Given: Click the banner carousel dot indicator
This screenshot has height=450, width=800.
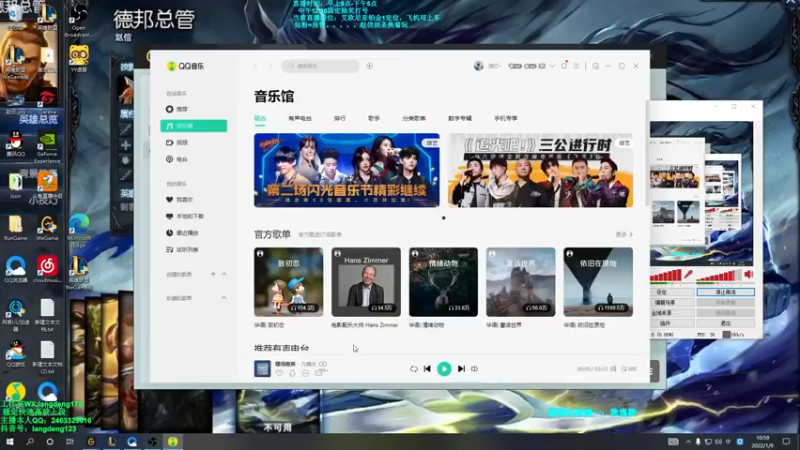Looking at the screenshot, I should (443, 218).
